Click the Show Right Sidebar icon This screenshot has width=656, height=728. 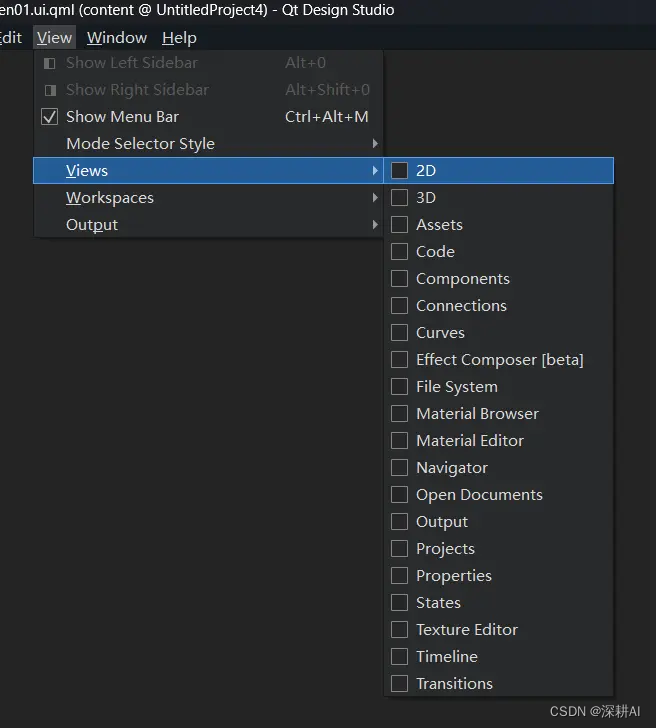50,90
